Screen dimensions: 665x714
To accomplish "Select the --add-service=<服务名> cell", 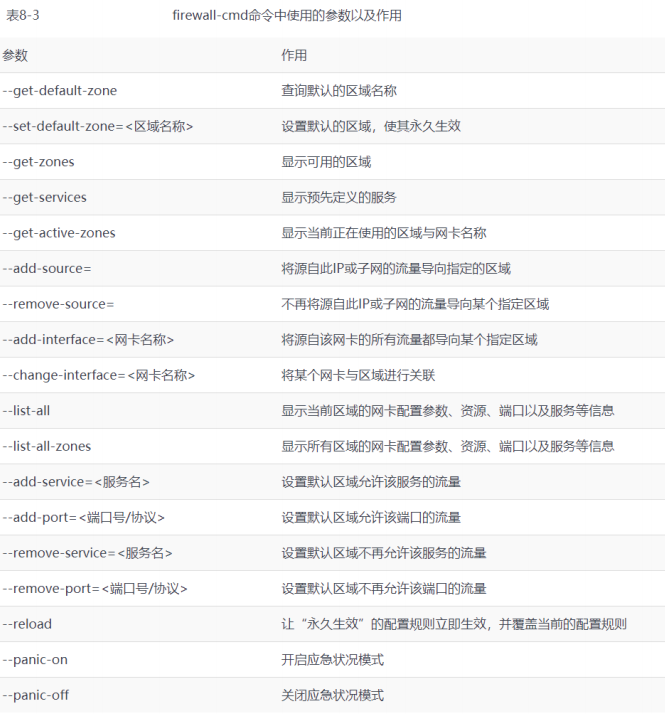I will (76, 481).
